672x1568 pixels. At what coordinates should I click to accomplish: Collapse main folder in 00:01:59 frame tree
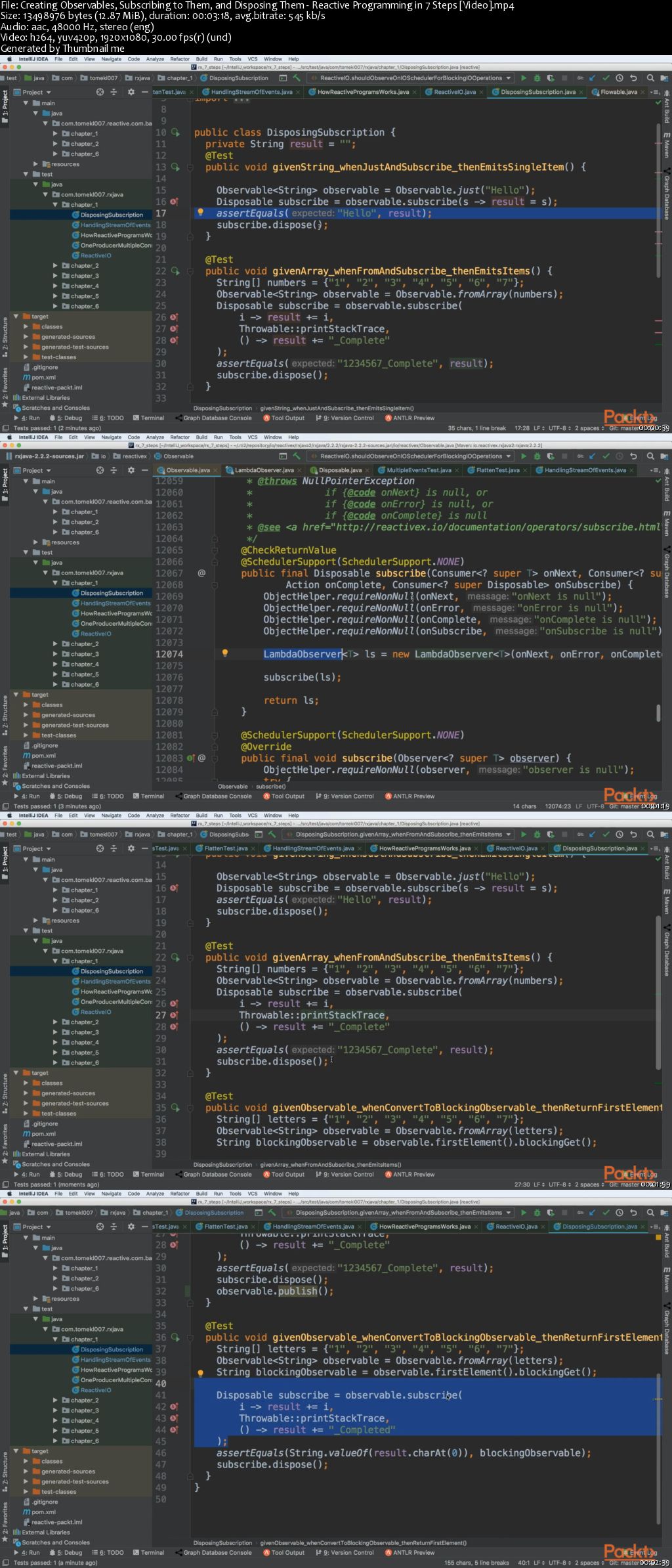26,860
